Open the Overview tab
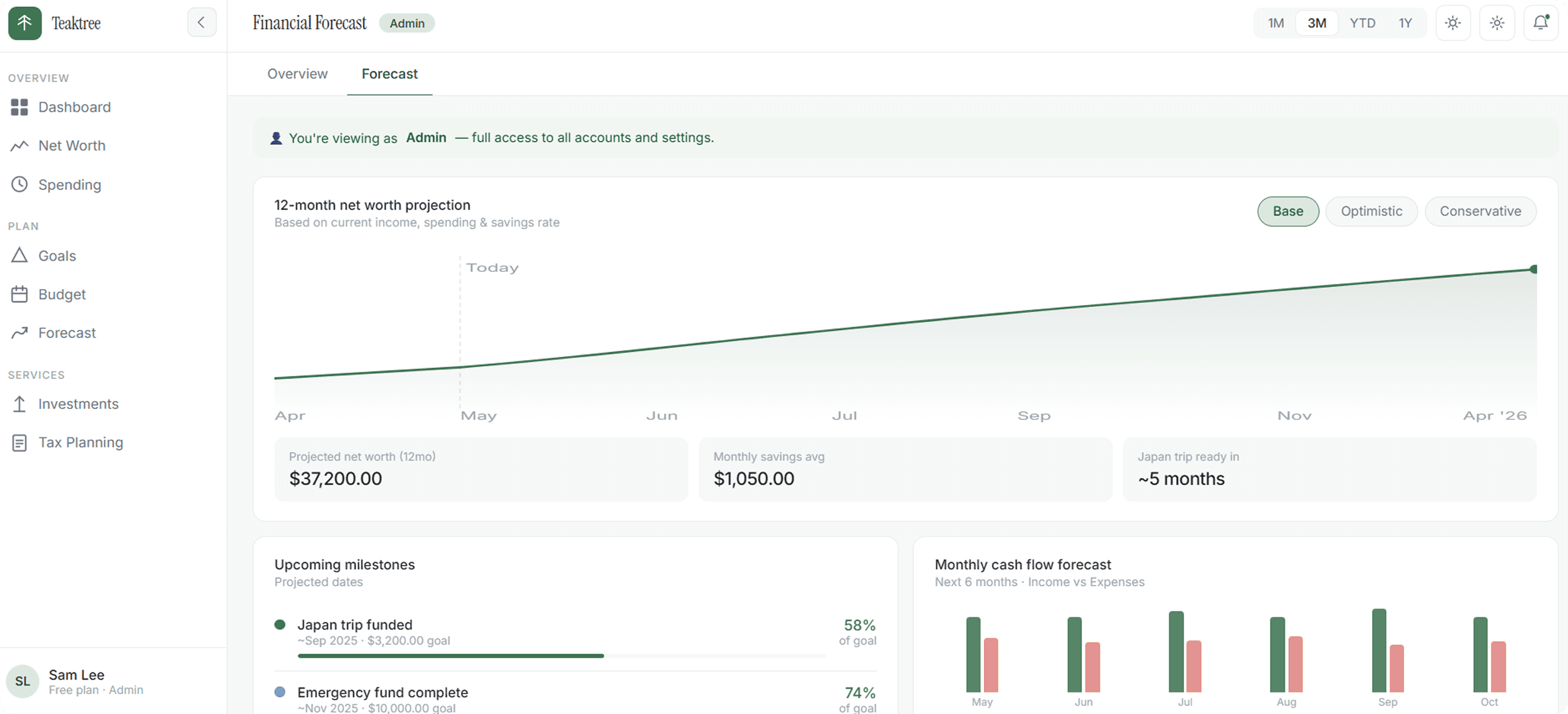The image size is (1568, 714). 297,74
